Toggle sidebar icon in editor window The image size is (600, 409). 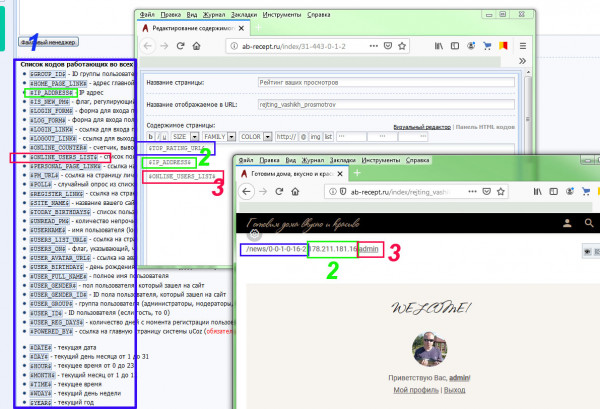pyautogui.click(x=455, y=46)
